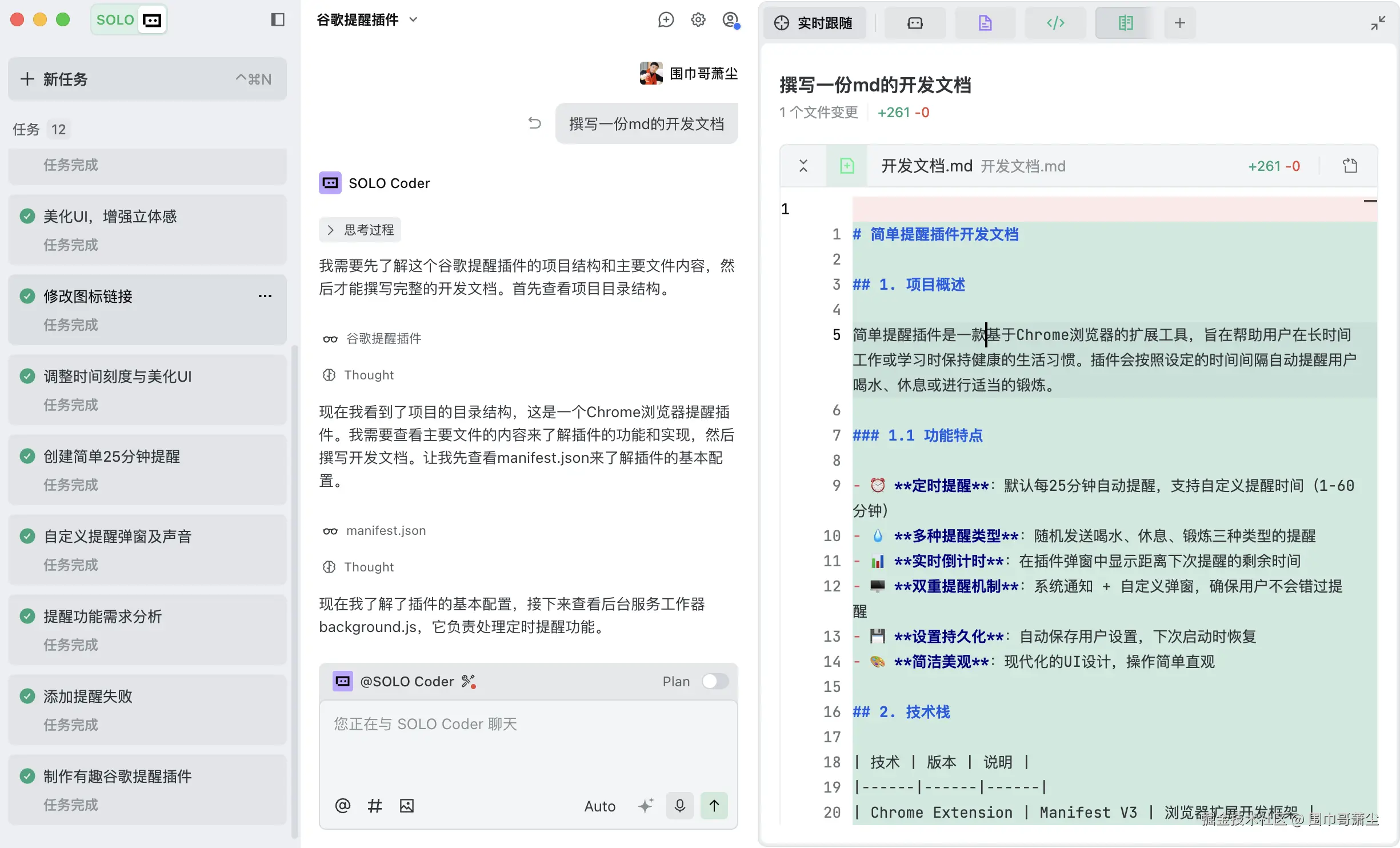The image size is (1400, 848).
Task: Open the Auto model selector
Action: coord(599,806)
